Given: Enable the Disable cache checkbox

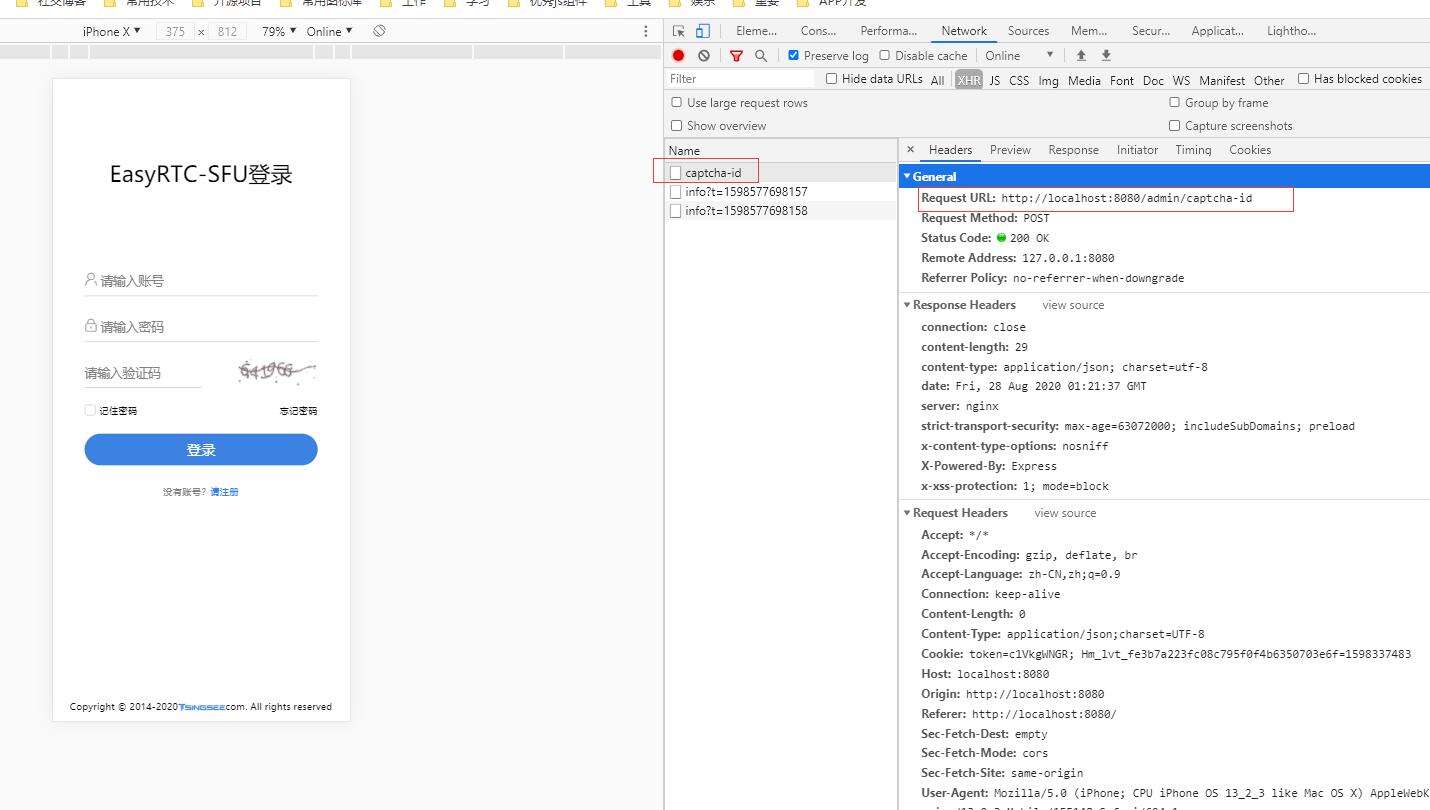Looking at the screenshot, I should [x=885, y=56].
